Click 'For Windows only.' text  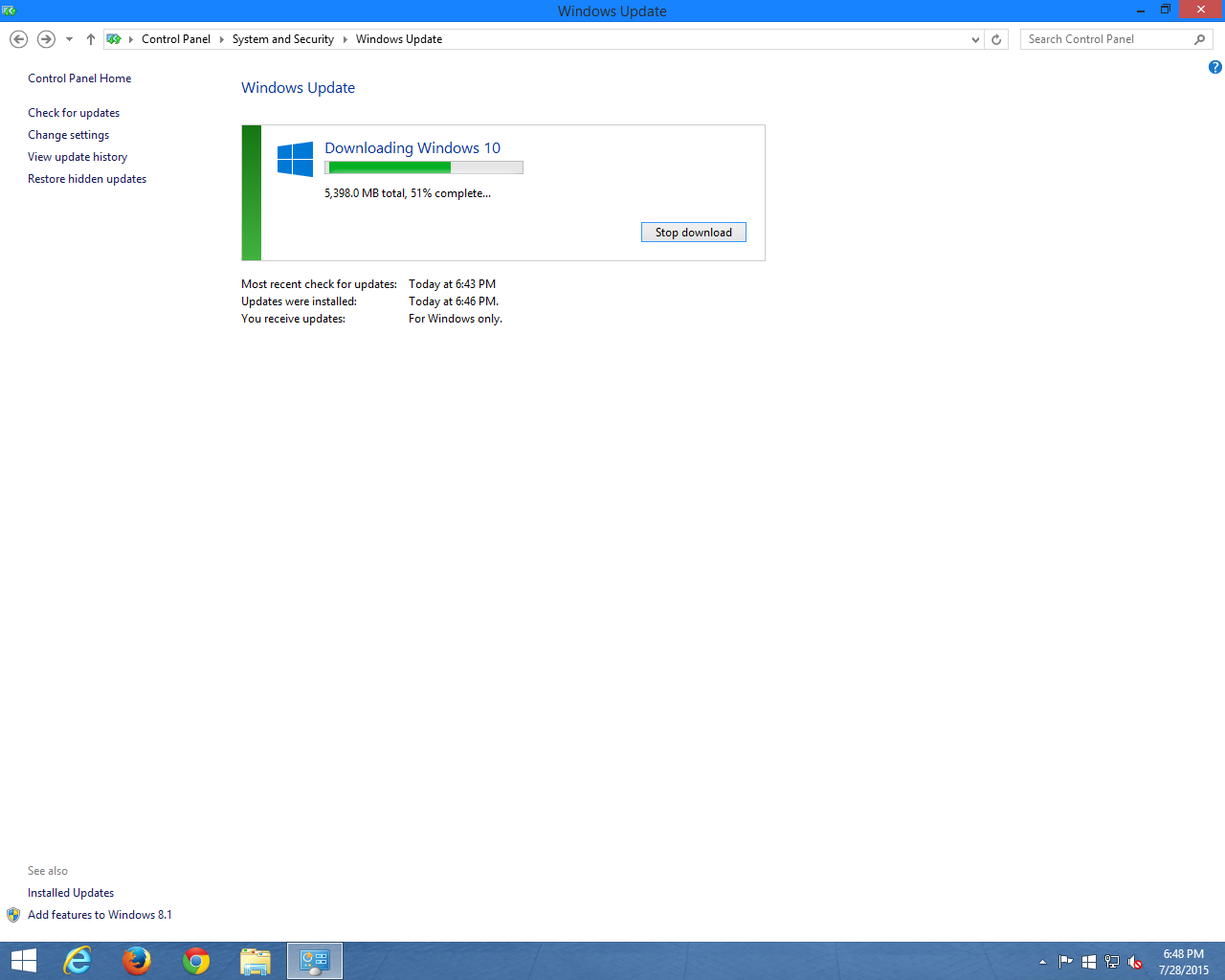(456, 319)
